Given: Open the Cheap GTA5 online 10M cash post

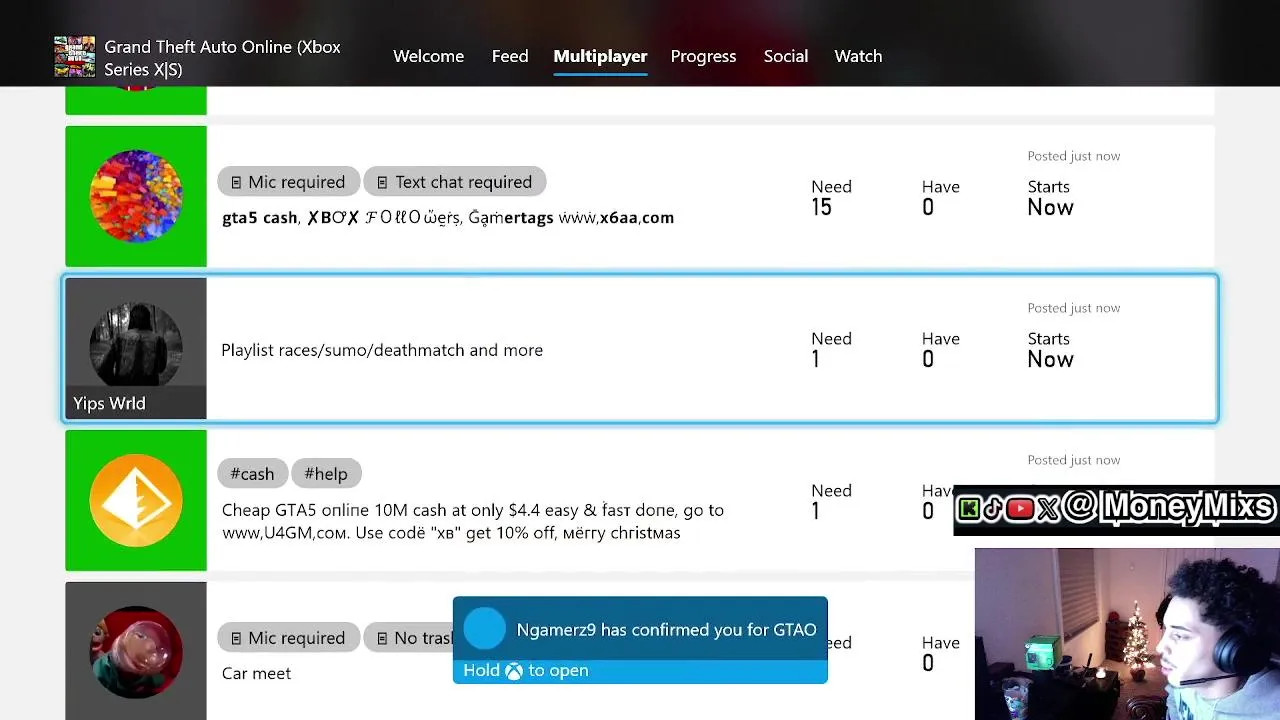Looking at the screenshot, I should point(472,521).
